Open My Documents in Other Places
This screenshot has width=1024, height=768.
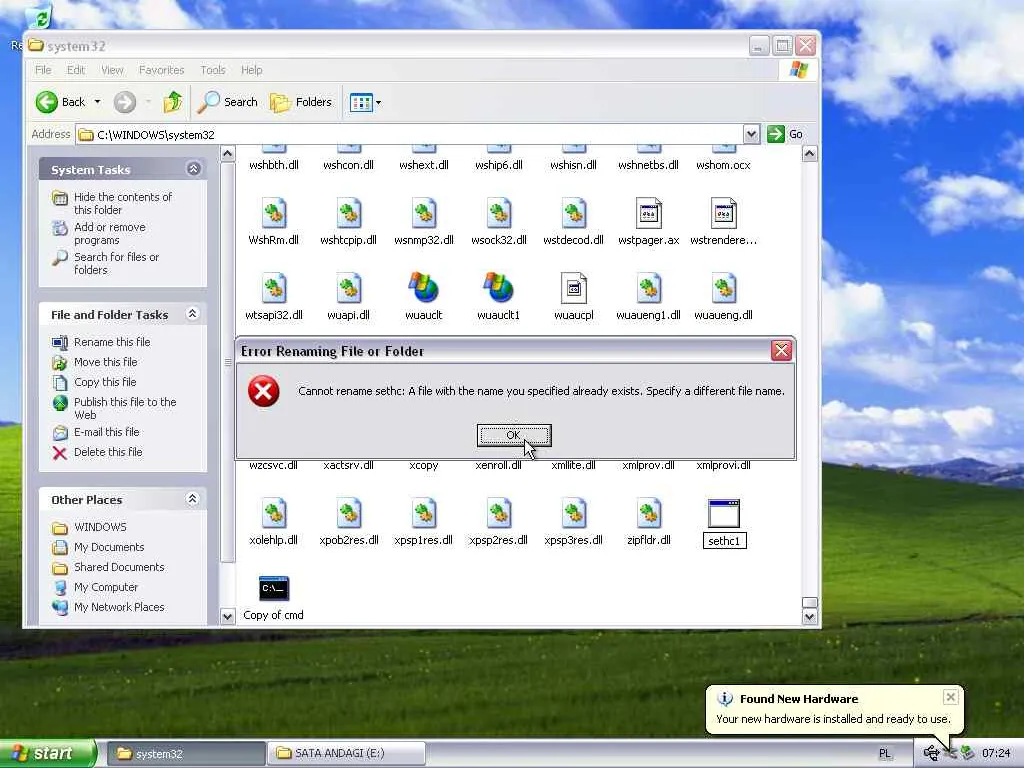click(x=109, y=547)
